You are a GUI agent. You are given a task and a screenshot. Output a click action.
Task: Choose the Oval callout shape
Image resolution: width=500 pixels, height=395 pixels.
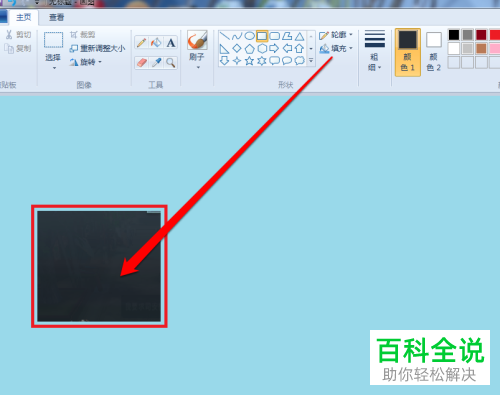pos(287,61)
